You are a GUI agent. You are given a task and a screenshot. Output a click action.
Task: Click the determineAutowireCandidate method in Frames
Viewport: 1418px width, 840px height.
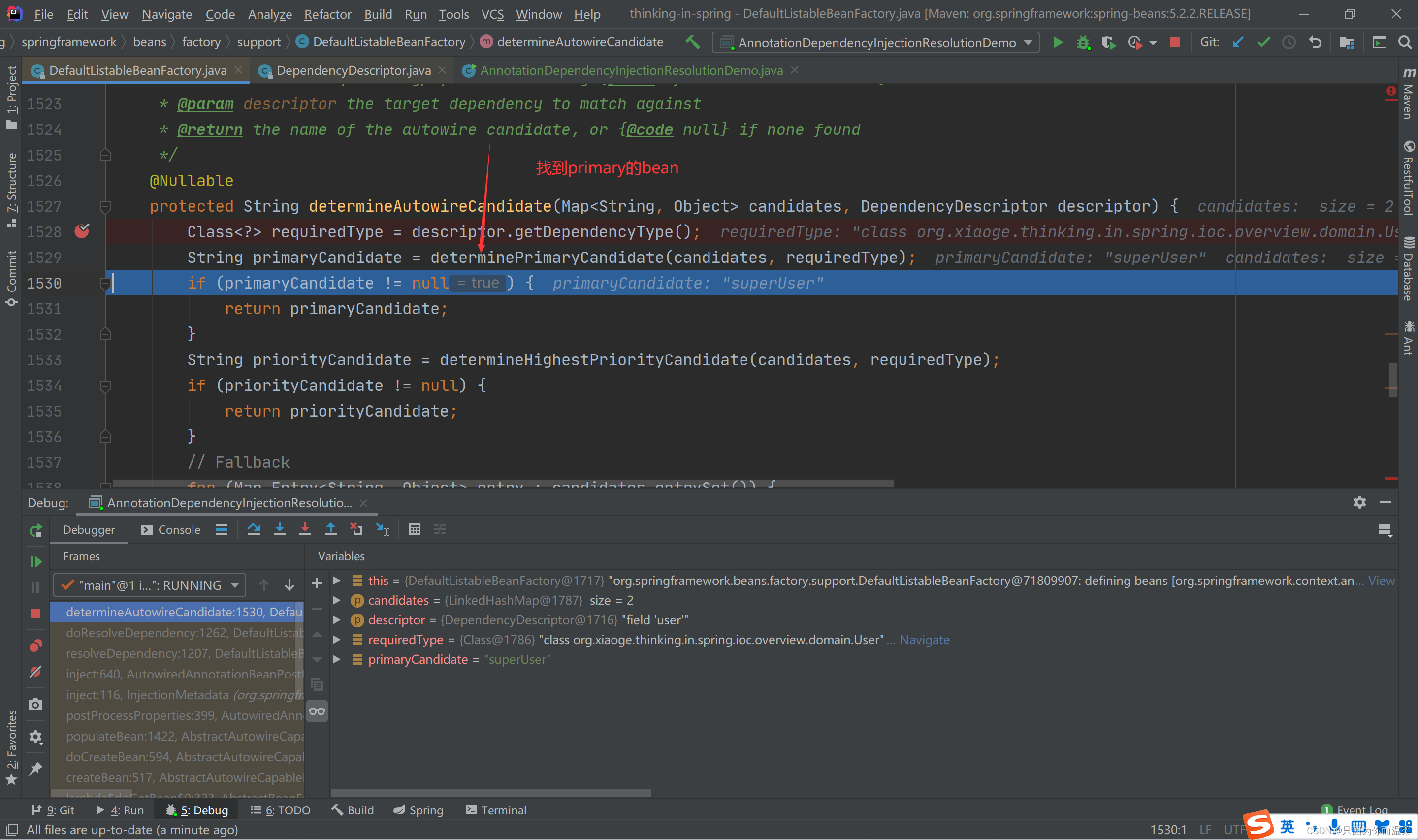[183, 612]
